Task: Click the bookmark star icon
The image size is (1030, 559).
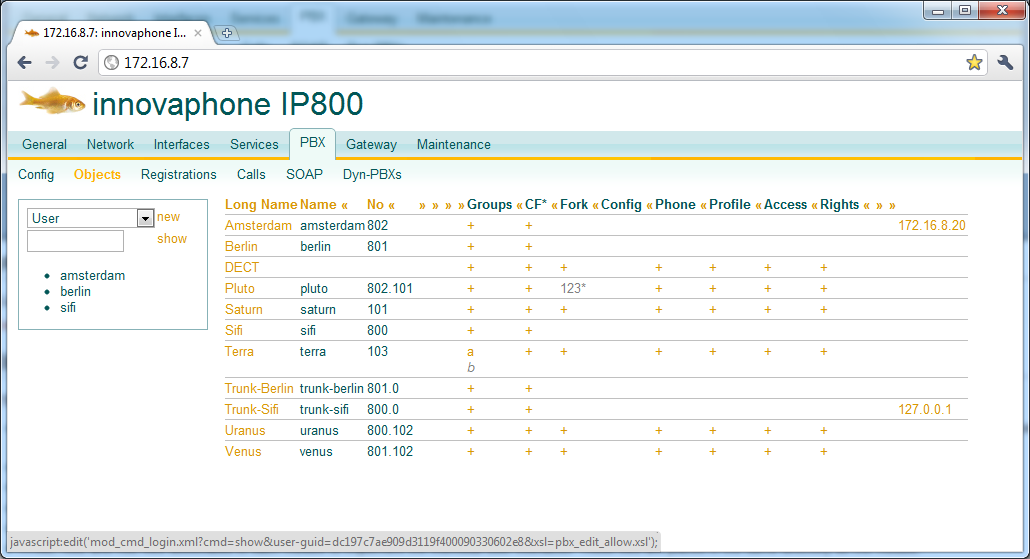Action: pyautogui.click(x=974, y=63)
